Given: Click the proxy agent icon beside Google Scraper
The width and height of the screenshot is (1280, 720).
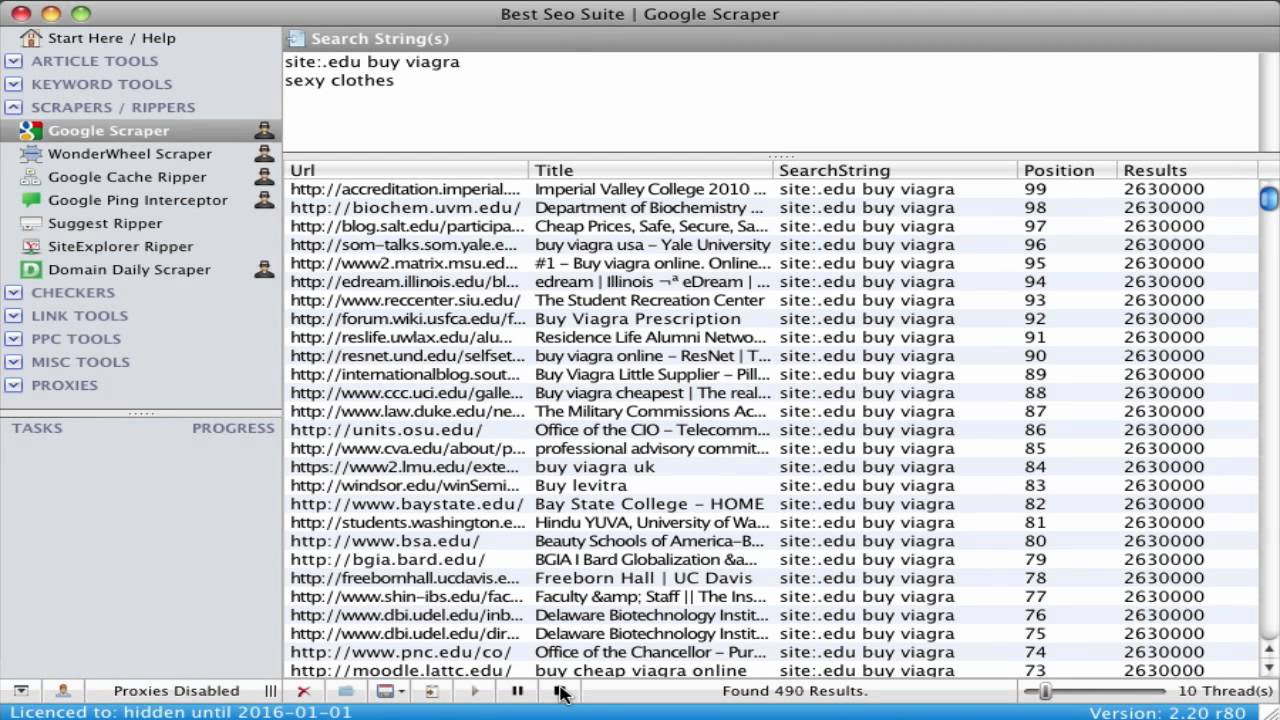Looking at the screenshot, I should (x=264, y=131).
